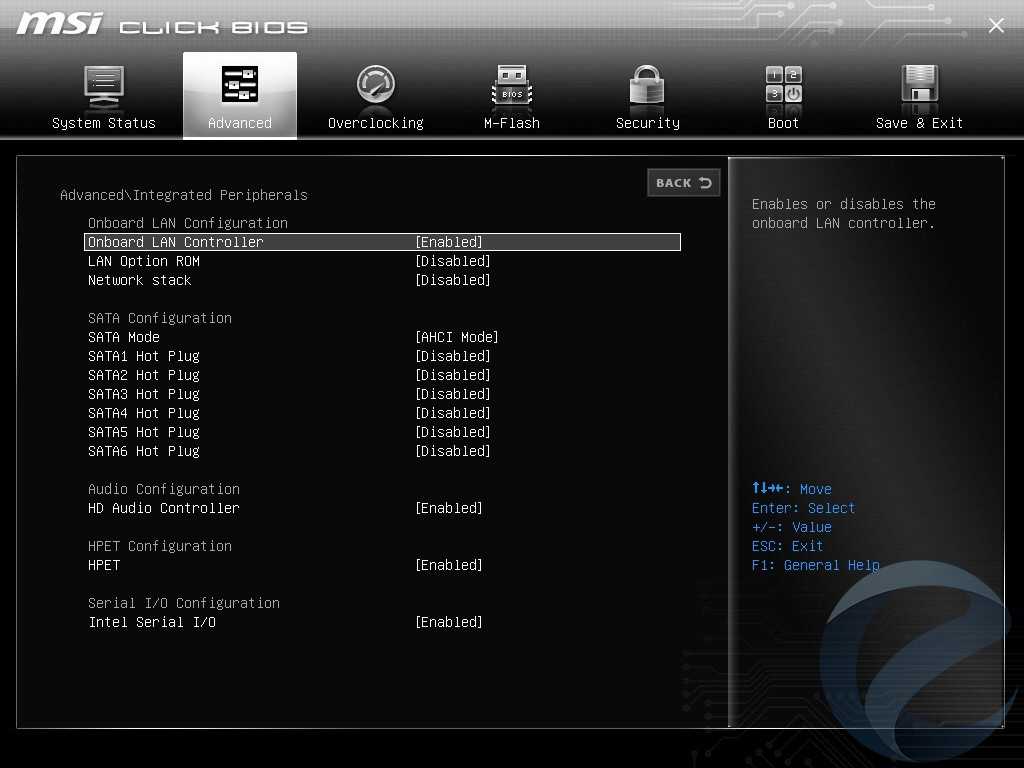This screenshot has height=768, width=1024.
Task: Open the Security padlock icon
Action: [x=647, y=86]
